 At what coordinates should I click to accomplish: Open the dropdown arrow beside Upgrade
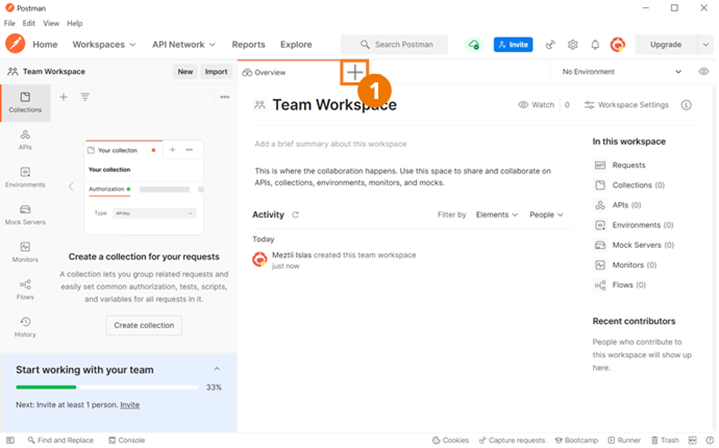coord(705,44)
